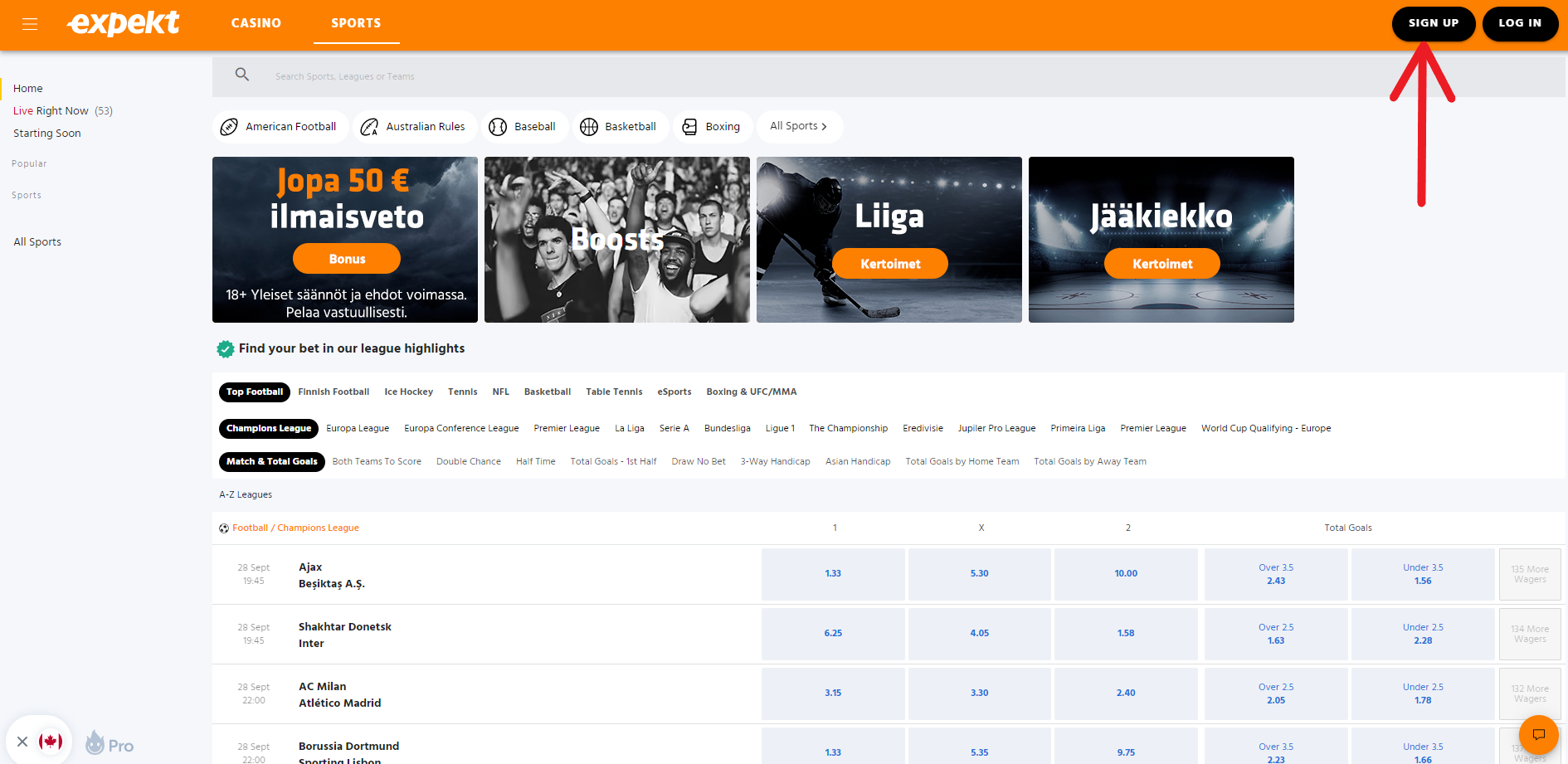Select the American Football sport chip
The image size is (1568, 764).
tap(280, 127)
